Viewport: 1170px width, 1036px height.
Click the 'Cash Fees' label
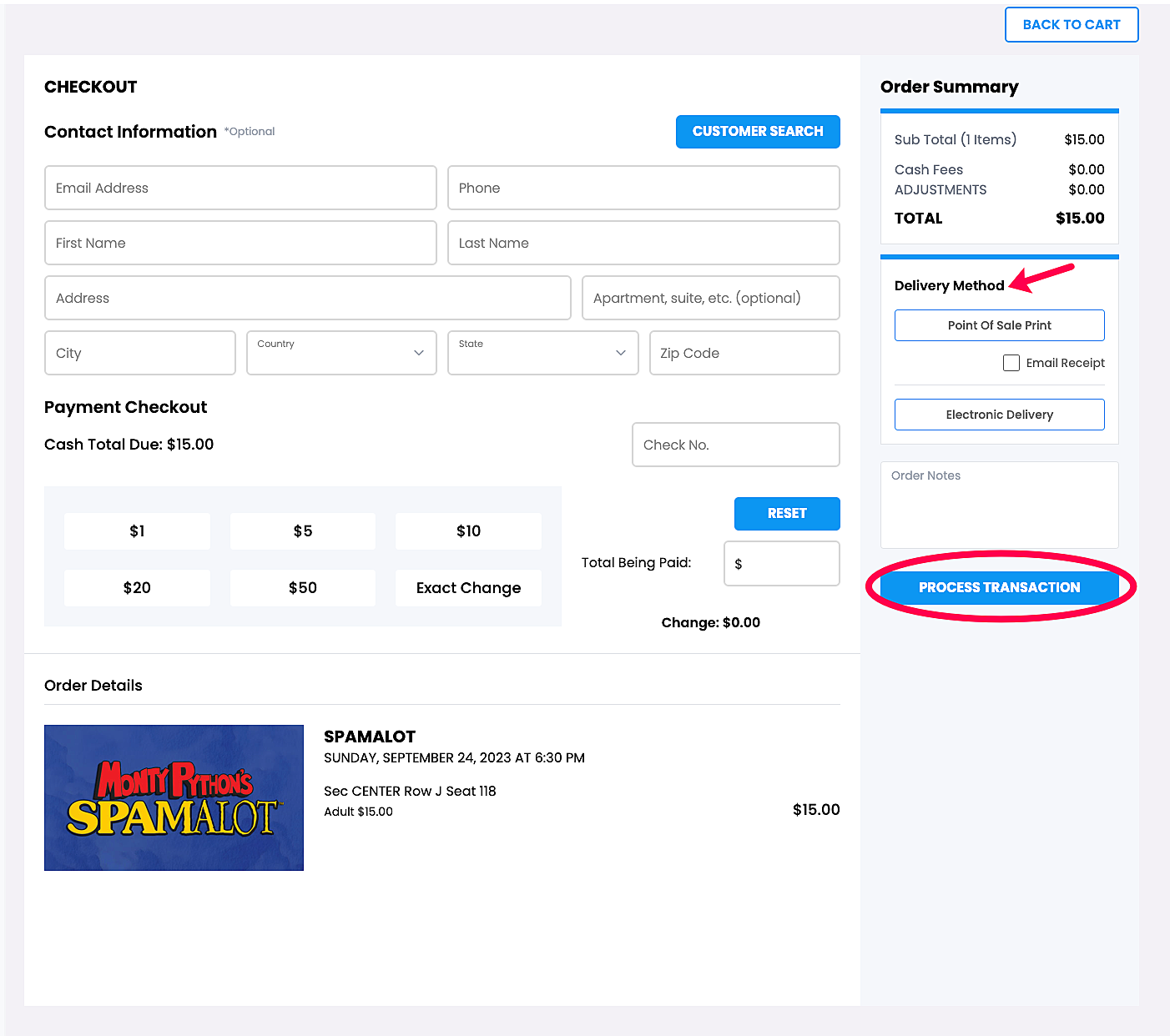pos(929,169)
